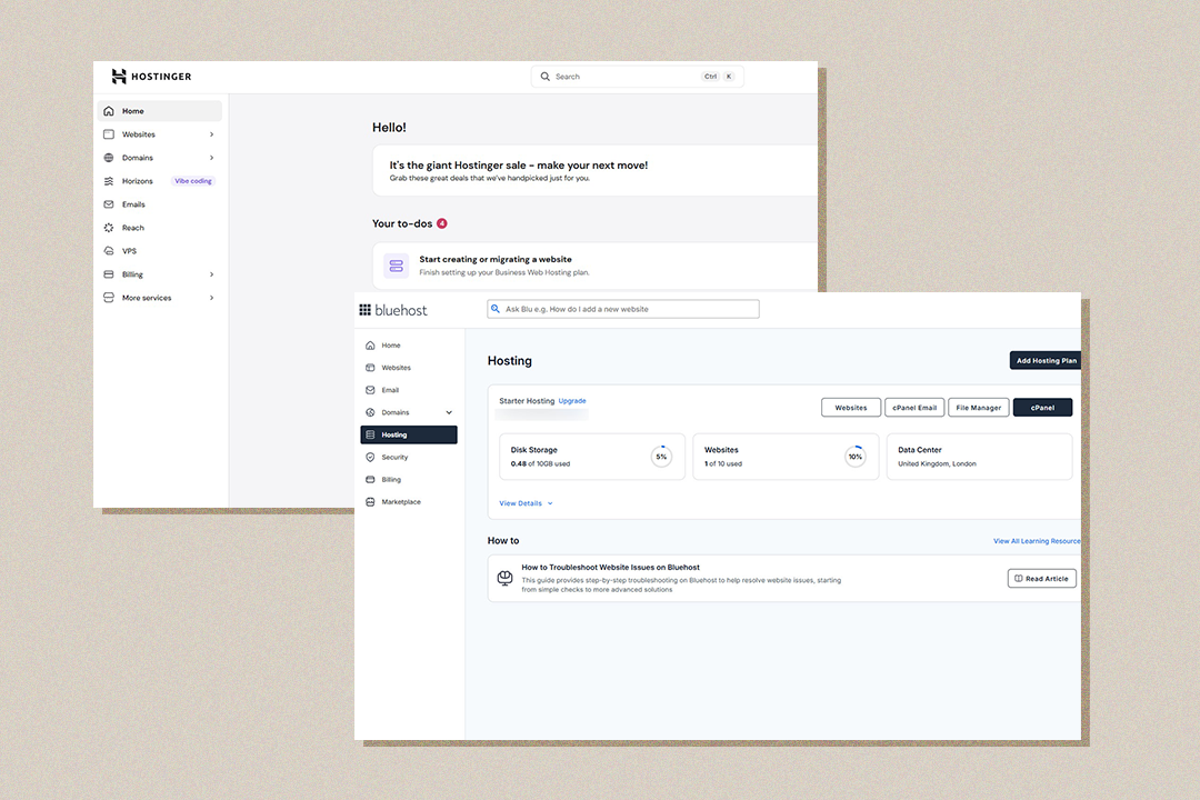1200x800 pixels.
Task: Click Home icon in Hostinger sidebar
Action: pos(109,111)
